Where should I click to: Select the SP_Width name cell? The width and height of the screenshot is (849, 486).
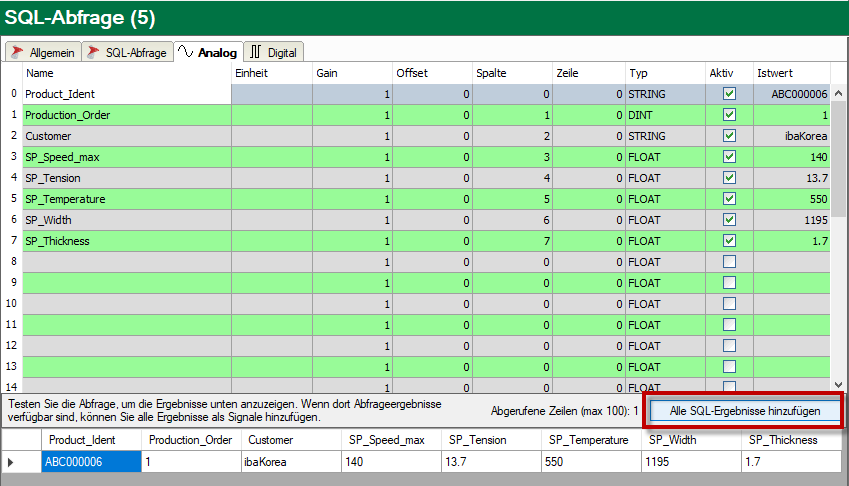pyautogui.click(x=127, y=220)
